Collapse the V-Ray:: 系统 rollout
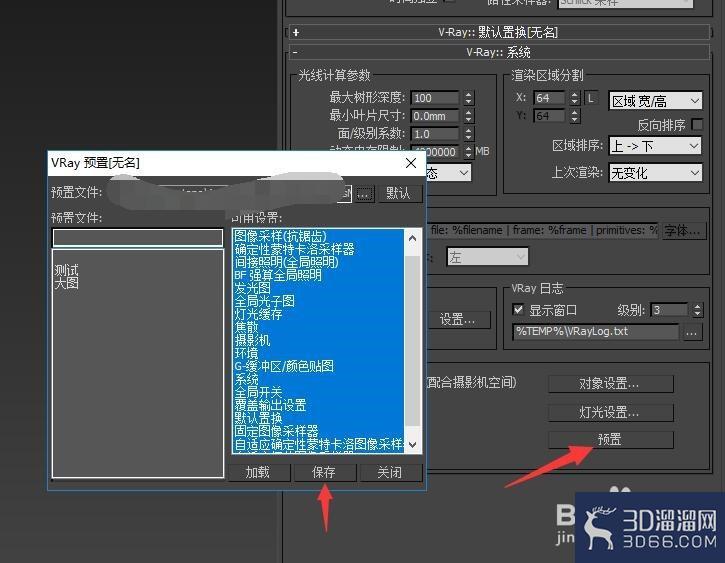 click(498, 52)
